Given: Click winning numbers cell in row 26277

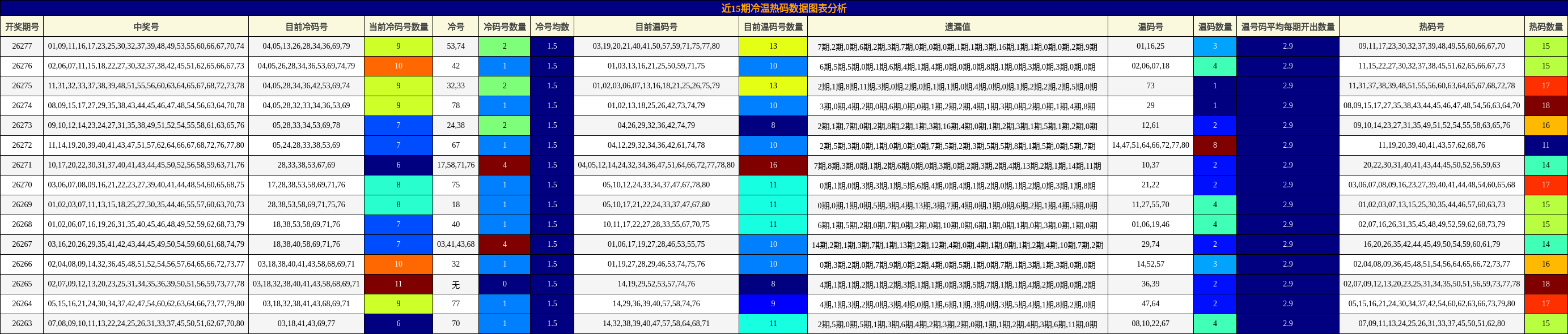Looking at the screenshot, I should (x=146, y=46).
